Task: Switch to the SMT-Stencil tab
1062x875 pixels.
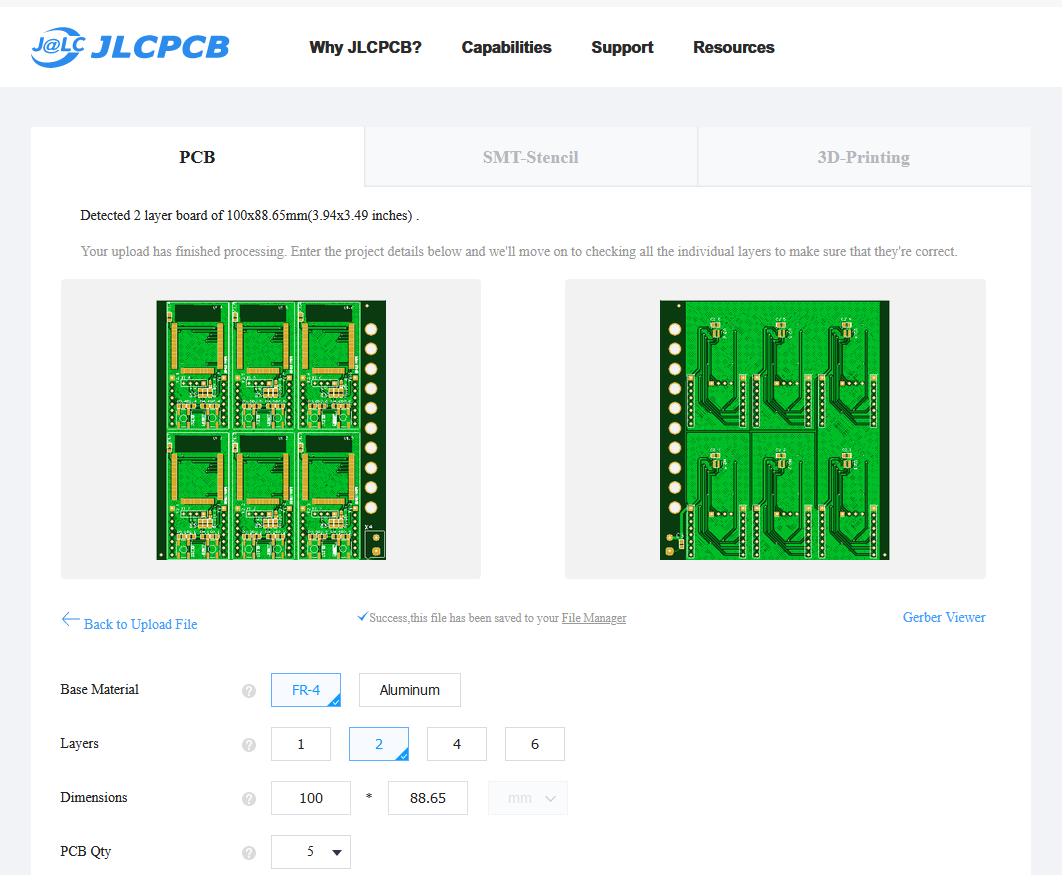Action: coord(530,157)
